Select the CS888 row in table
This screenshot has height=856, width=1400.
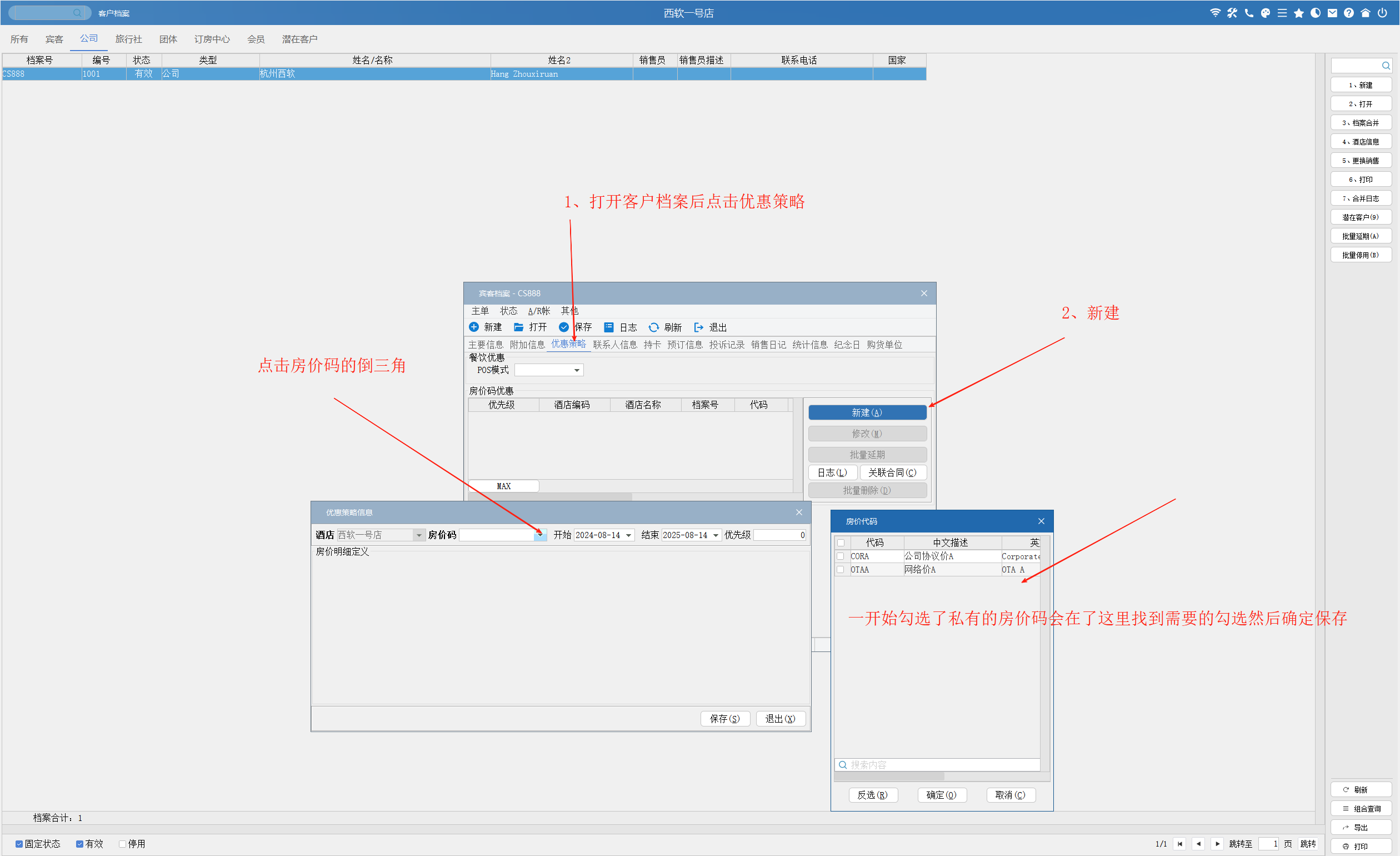(x=464, y=73)
